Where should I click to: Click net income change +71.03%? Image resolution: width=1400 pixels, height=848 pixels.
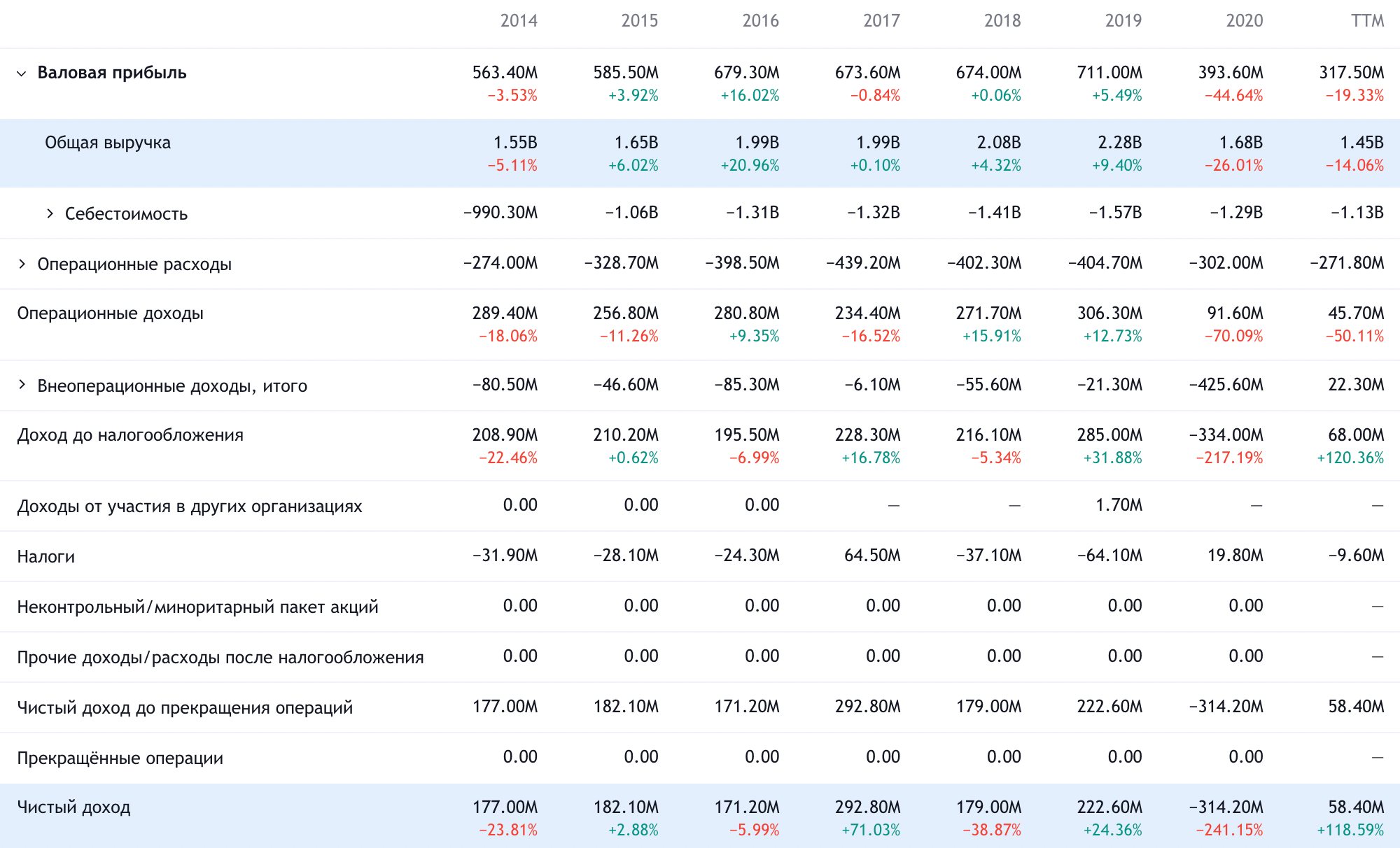pyautogui.click(x=871, y=831)
